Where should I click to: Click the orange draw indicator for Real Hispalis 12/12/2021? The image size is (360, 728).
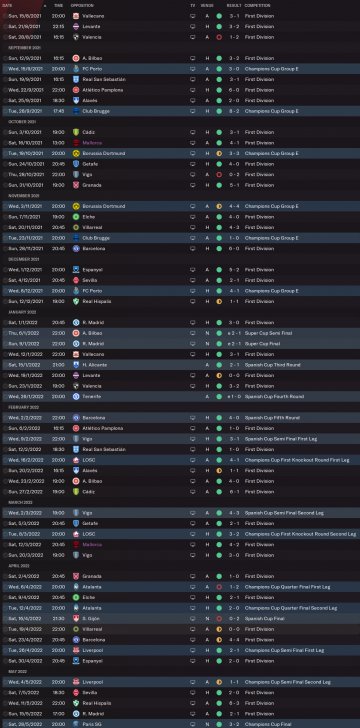click(219, 301)
